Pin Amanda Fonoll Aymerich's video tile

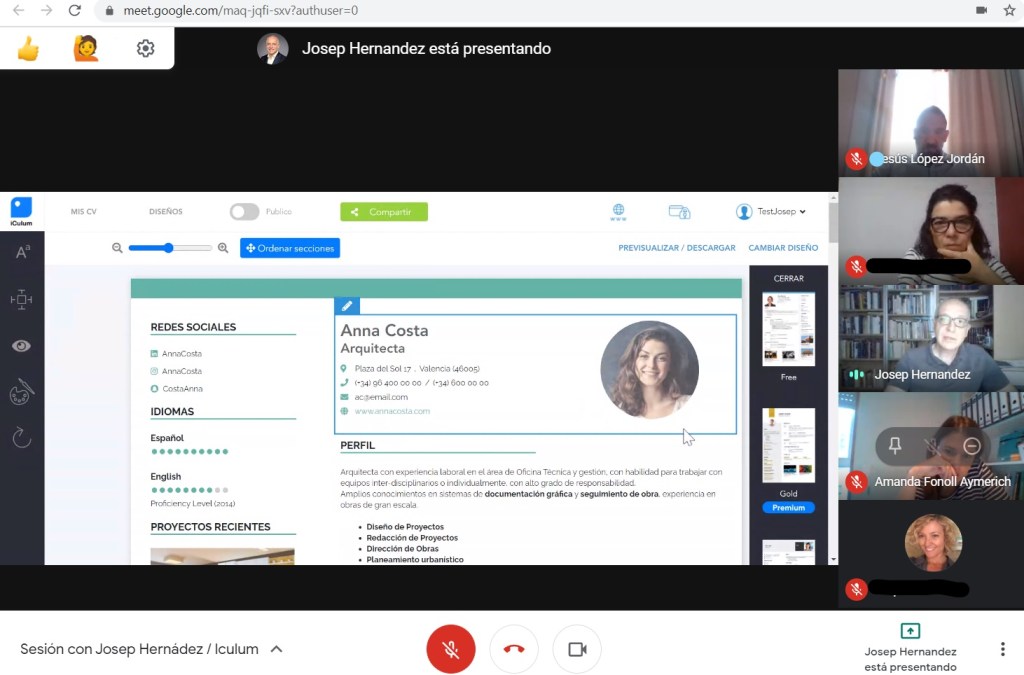point(895,446)
